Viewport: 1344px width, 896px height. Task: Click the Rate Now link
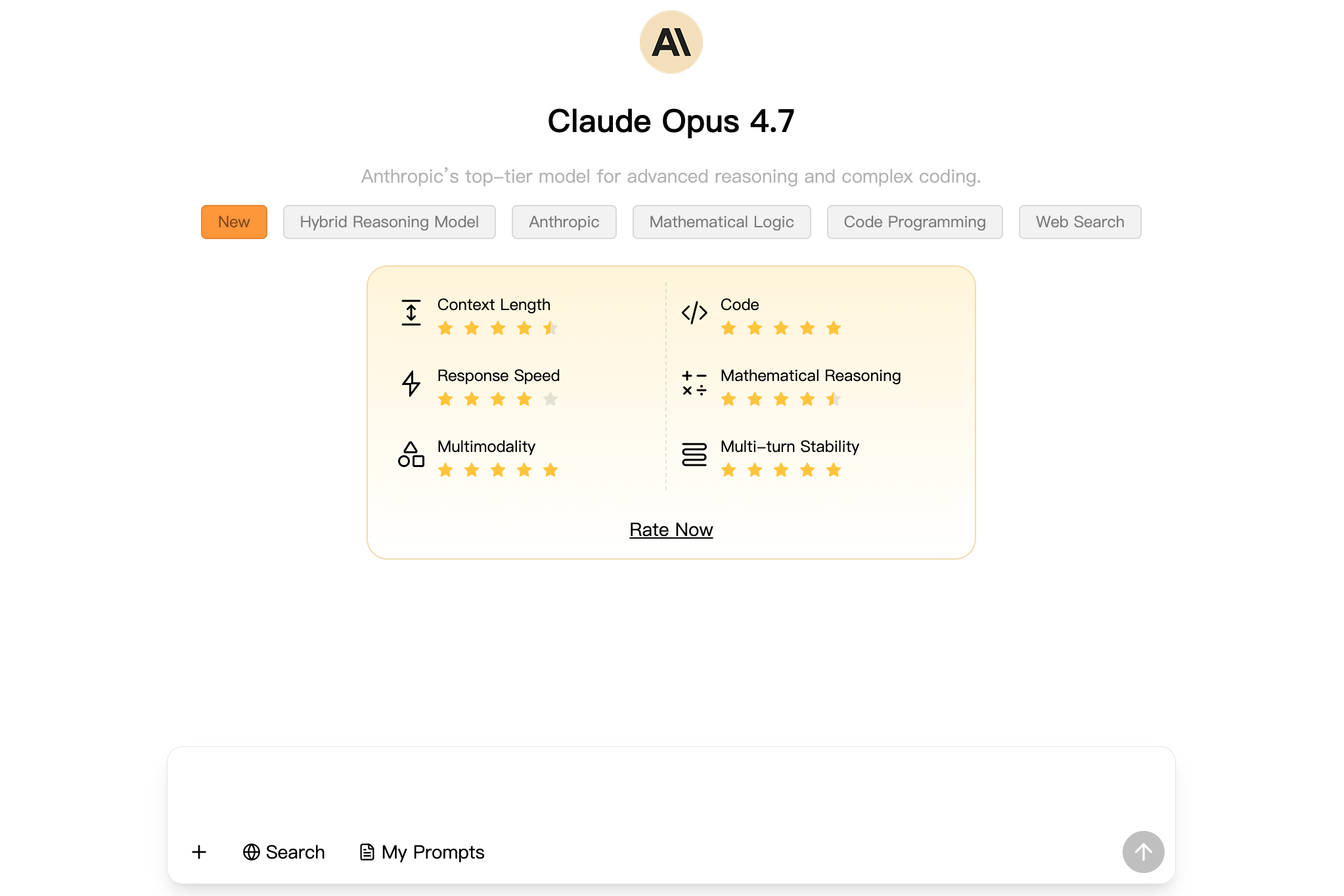click(x=671, y=529)
